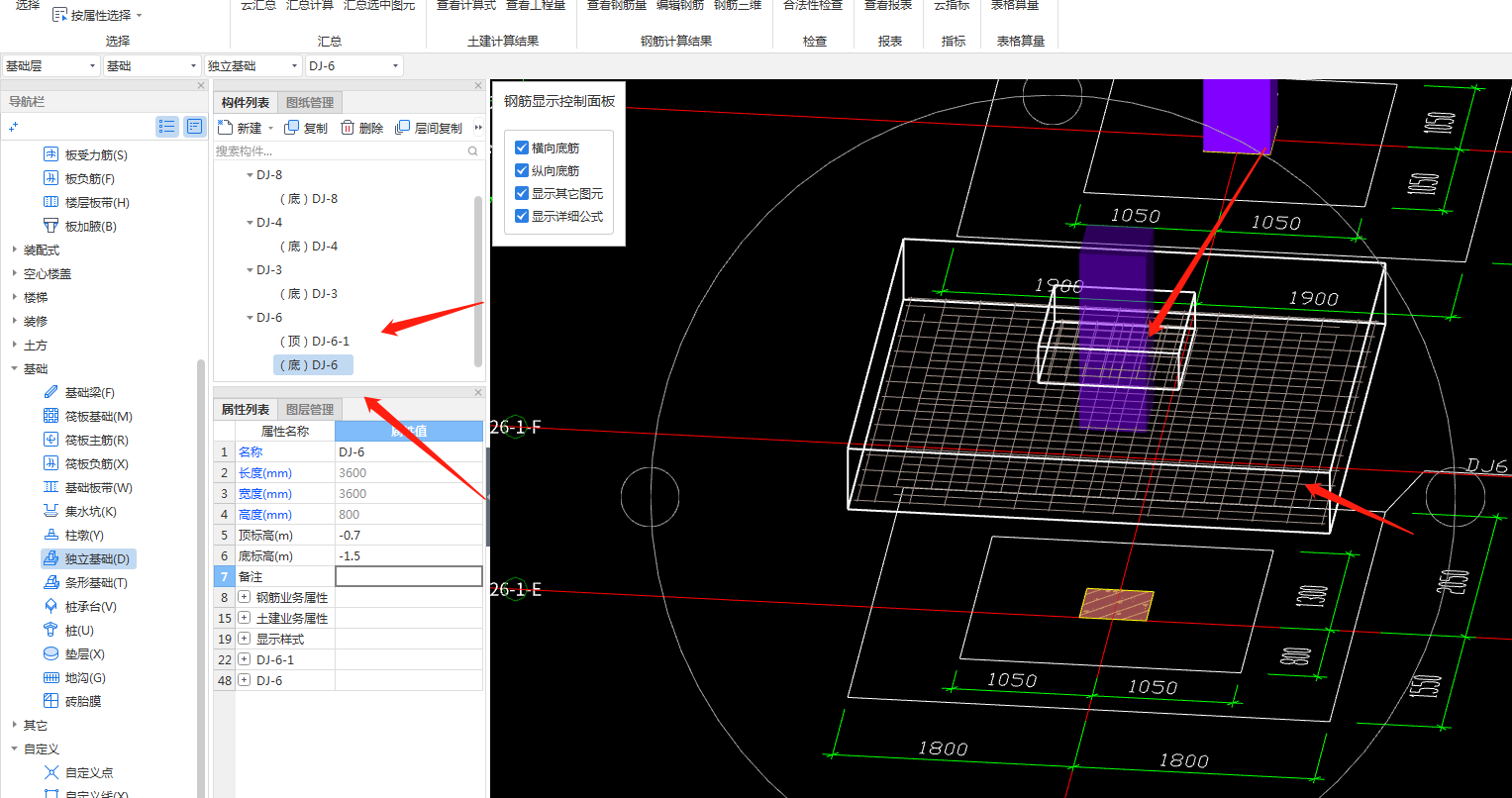Expand the 空心楼盖 tree node
This screenshot has width=1512, height=798.
(14, 274)
